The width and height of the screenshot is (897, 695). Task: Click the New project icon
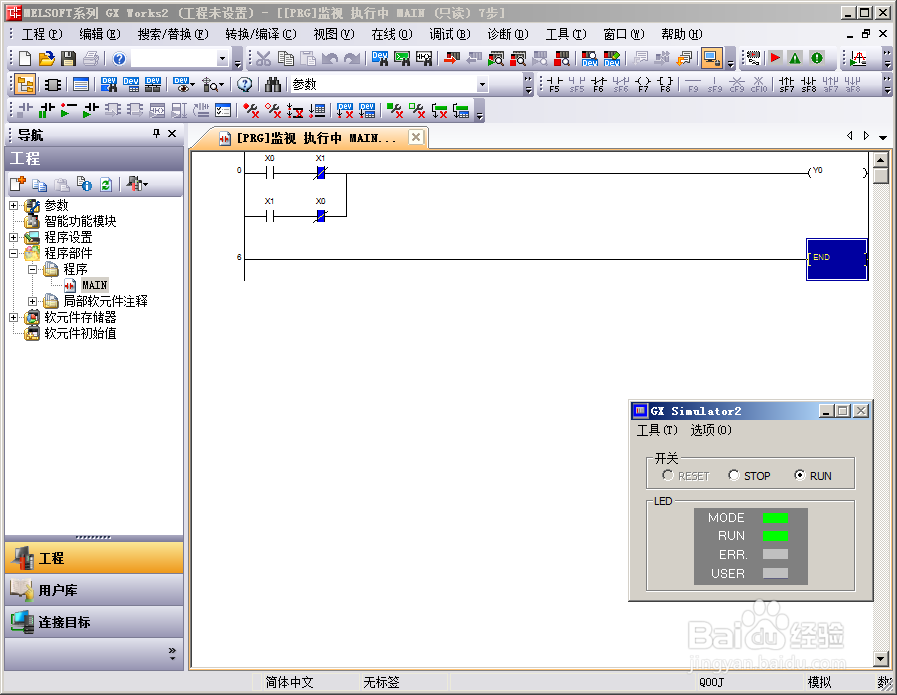click(x=25, y=58)
